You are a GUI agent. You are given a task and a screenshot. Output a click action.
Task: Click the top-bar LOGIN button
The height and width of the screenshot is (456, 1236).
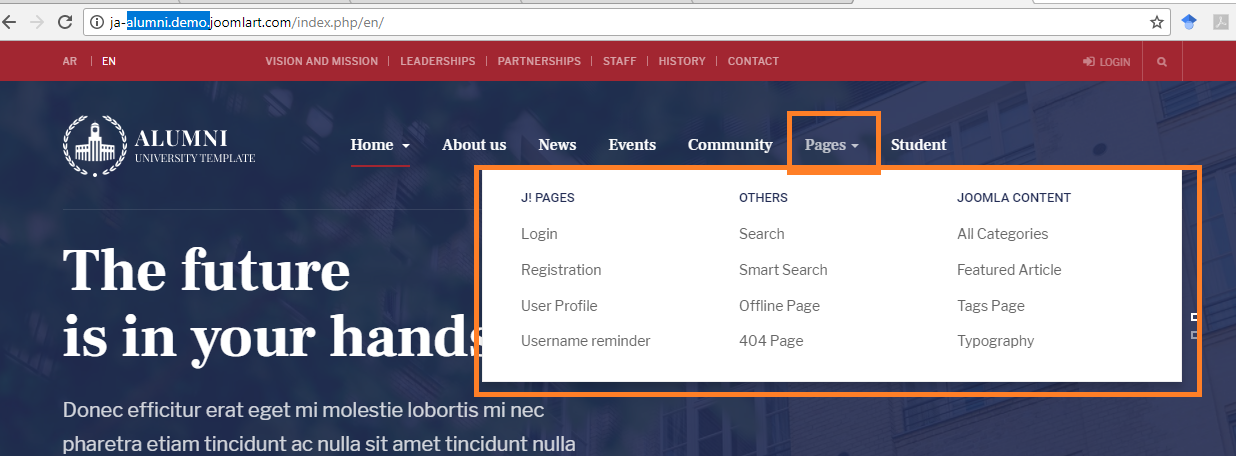(x=1106, y=61)
